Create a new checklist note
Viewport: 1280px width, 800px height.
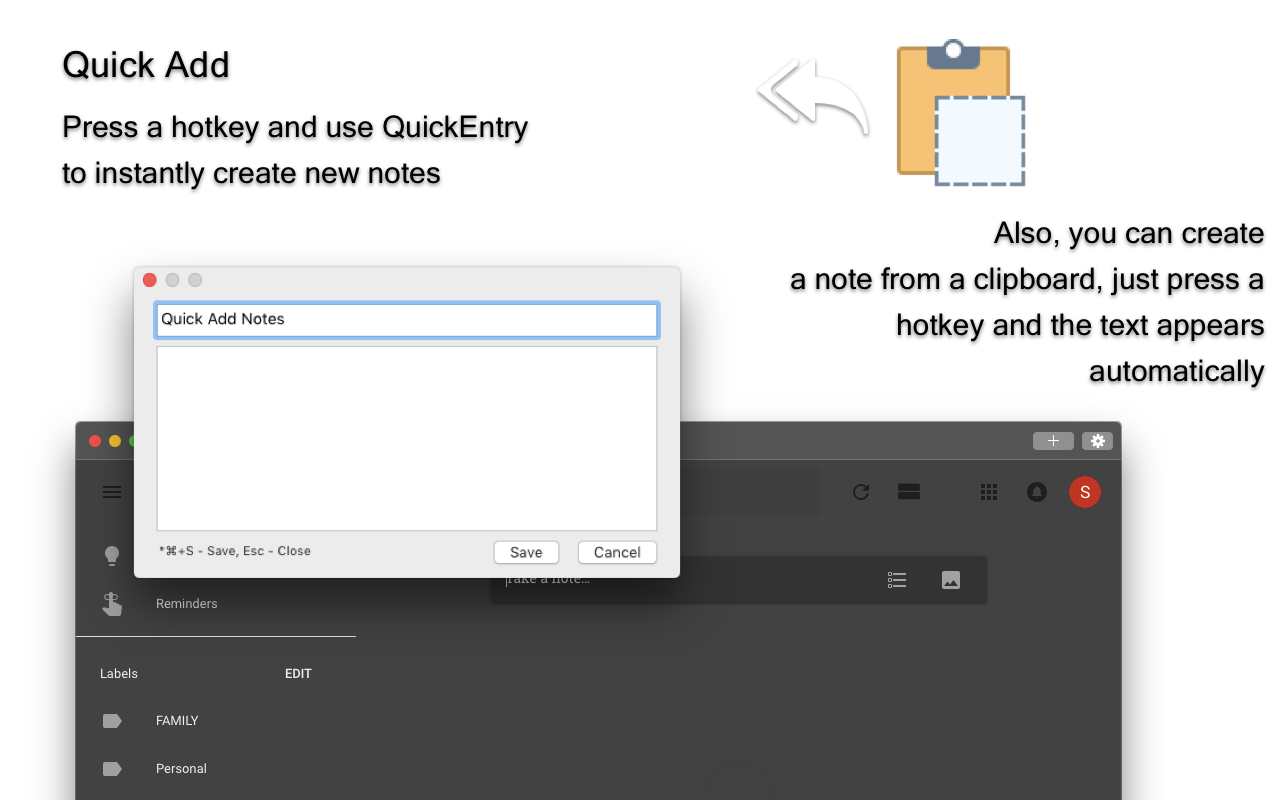coord(896,579)
